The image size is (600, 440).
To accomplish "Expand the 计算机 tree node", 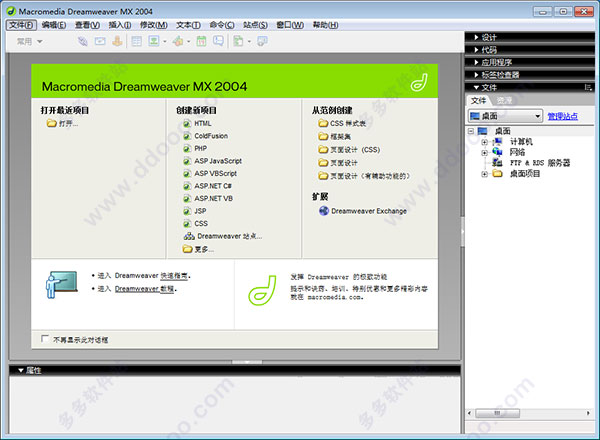I will 484,142.
